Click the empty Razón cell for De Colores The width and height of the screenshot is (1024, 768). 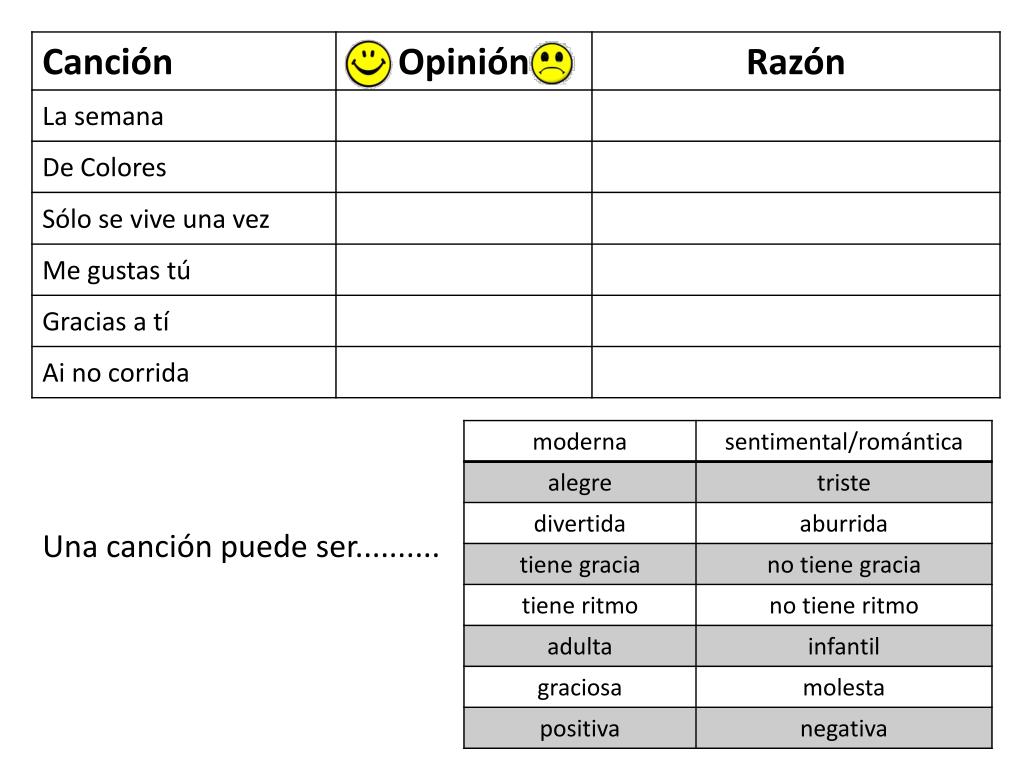tap(795, 167)
